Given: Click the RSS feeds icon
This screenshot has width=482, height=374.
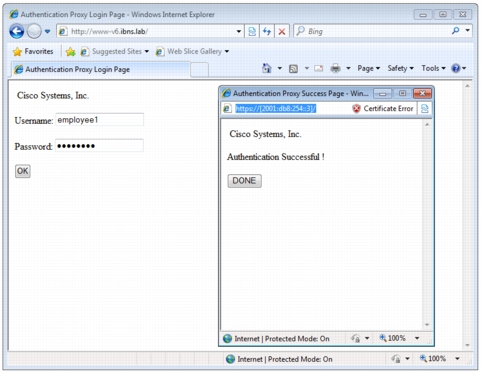Looking at the screenshot, I should (x=293, y=69).
